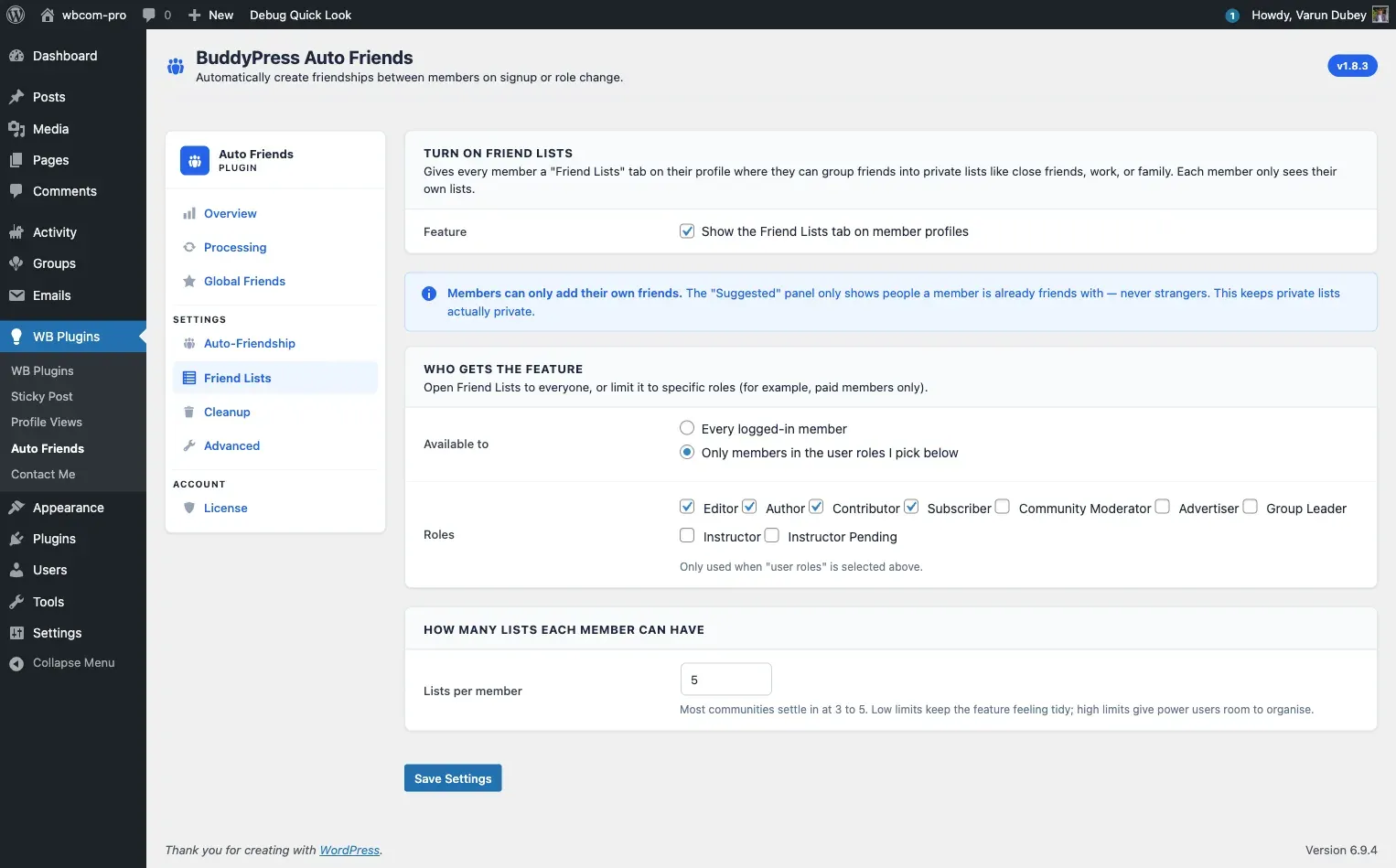The width and height of the screenshot is (1396, 868).
Task: Open Debug Quick Look in the admin bar
Action: 301,15
